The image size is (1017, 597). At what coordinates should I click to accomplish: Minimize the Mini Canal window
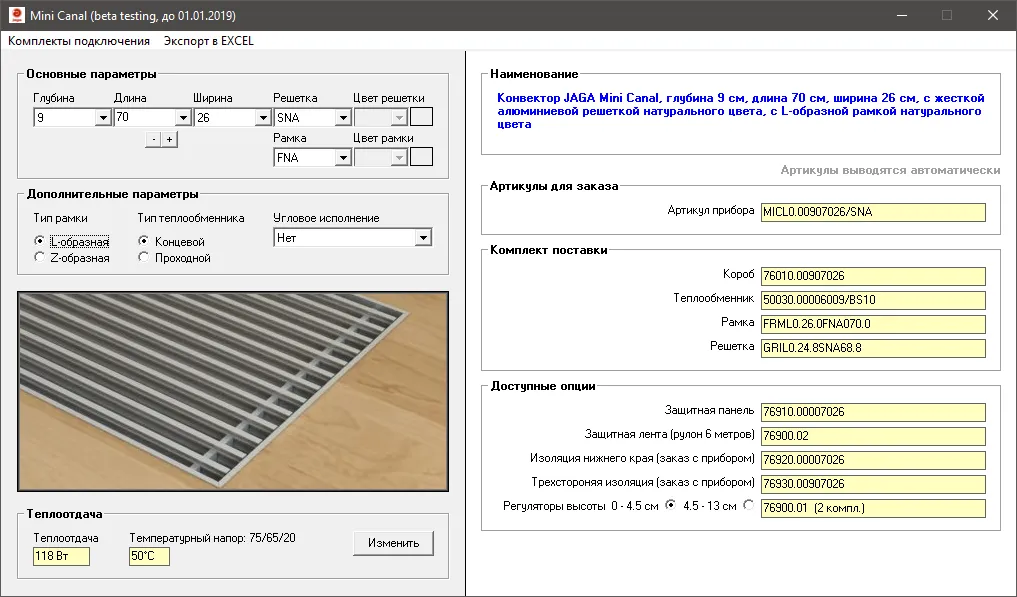click(x=902, y=15)
